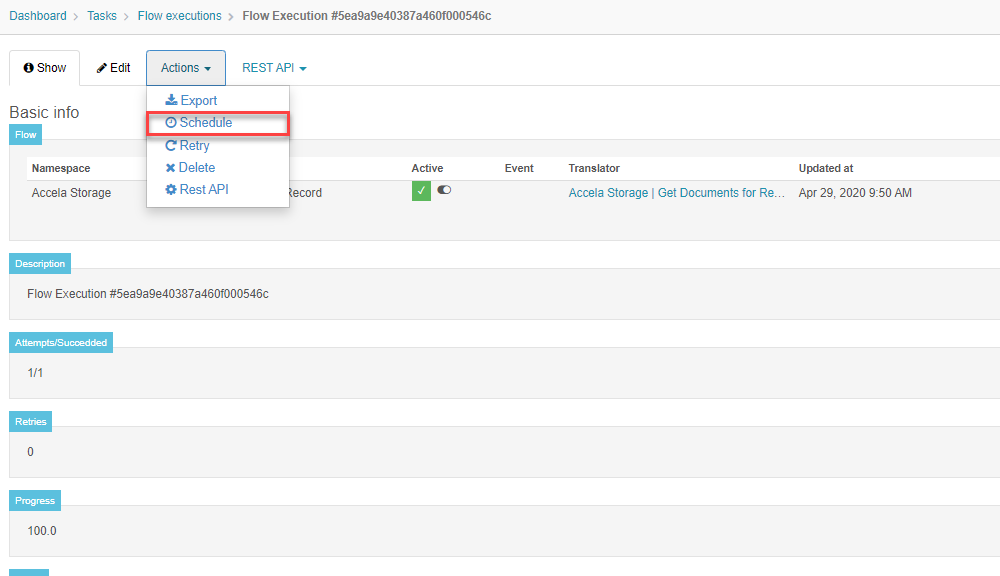Screen dimensions: 1000x576
Task: Click the Event column header
Action: (x=519, y=168)
